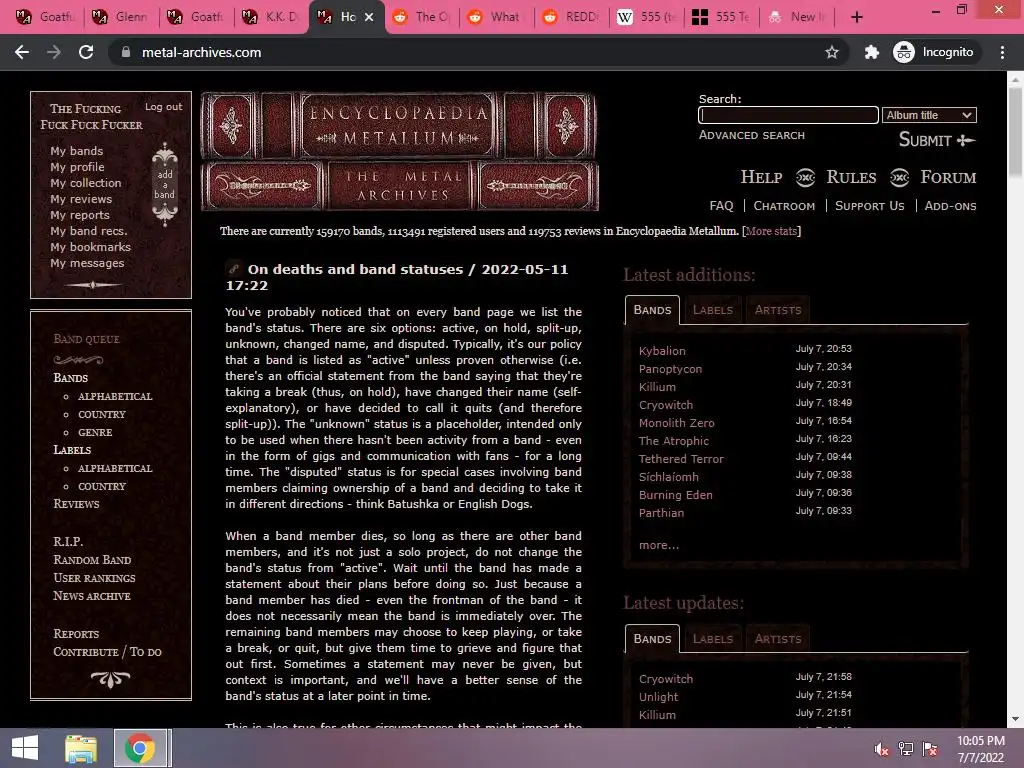Open Chrome extensions puzzle icon
Screen dimensions: 1024x768
pyautogui.click(x=871, y=52)
